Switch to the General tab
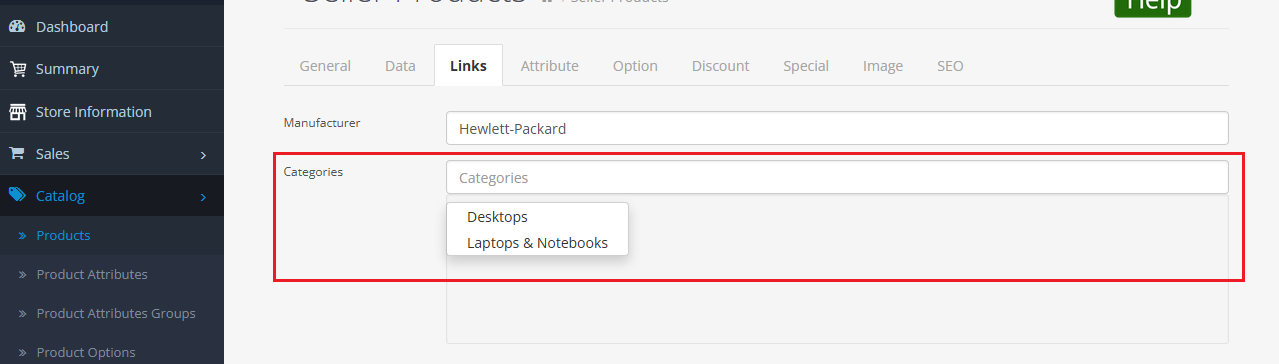Image resolution: width=1279 pixels, height=364 pixels. pyautogui.click(x=325, y=66)
